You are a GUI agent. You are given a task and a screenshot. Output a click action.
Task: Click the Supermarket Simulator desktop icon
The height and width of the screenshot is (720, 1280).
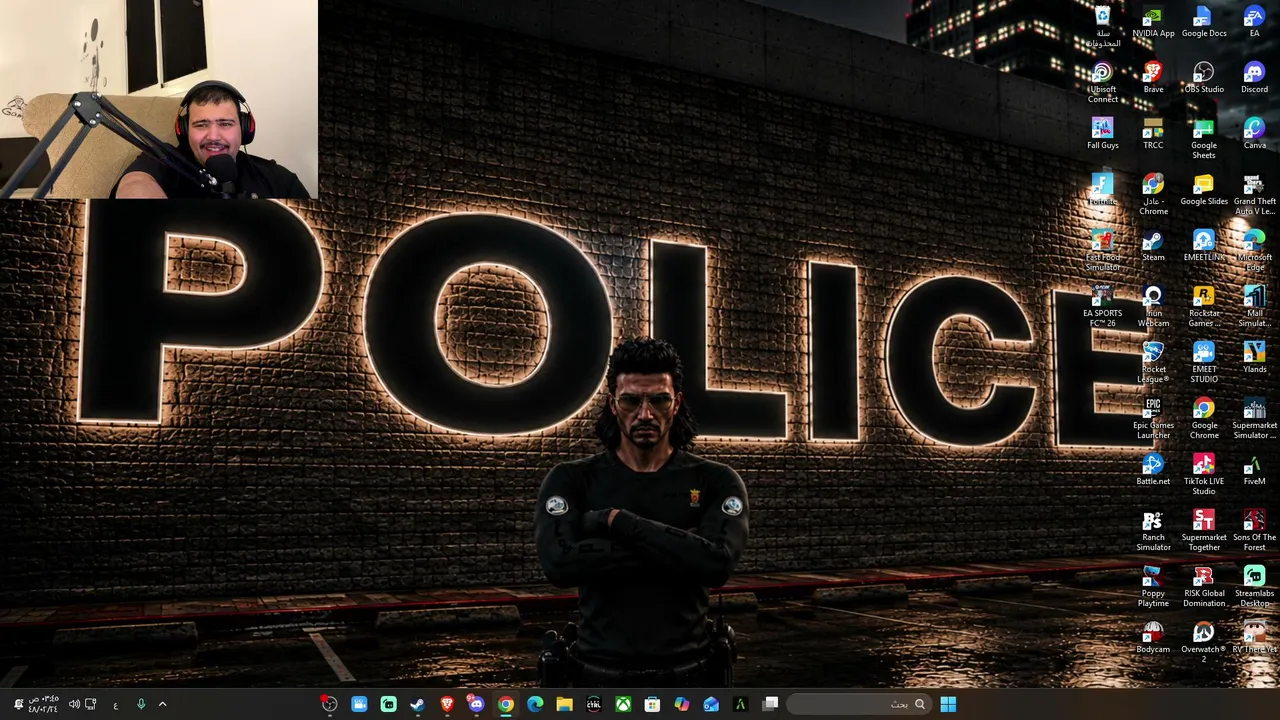(1254, 419)
